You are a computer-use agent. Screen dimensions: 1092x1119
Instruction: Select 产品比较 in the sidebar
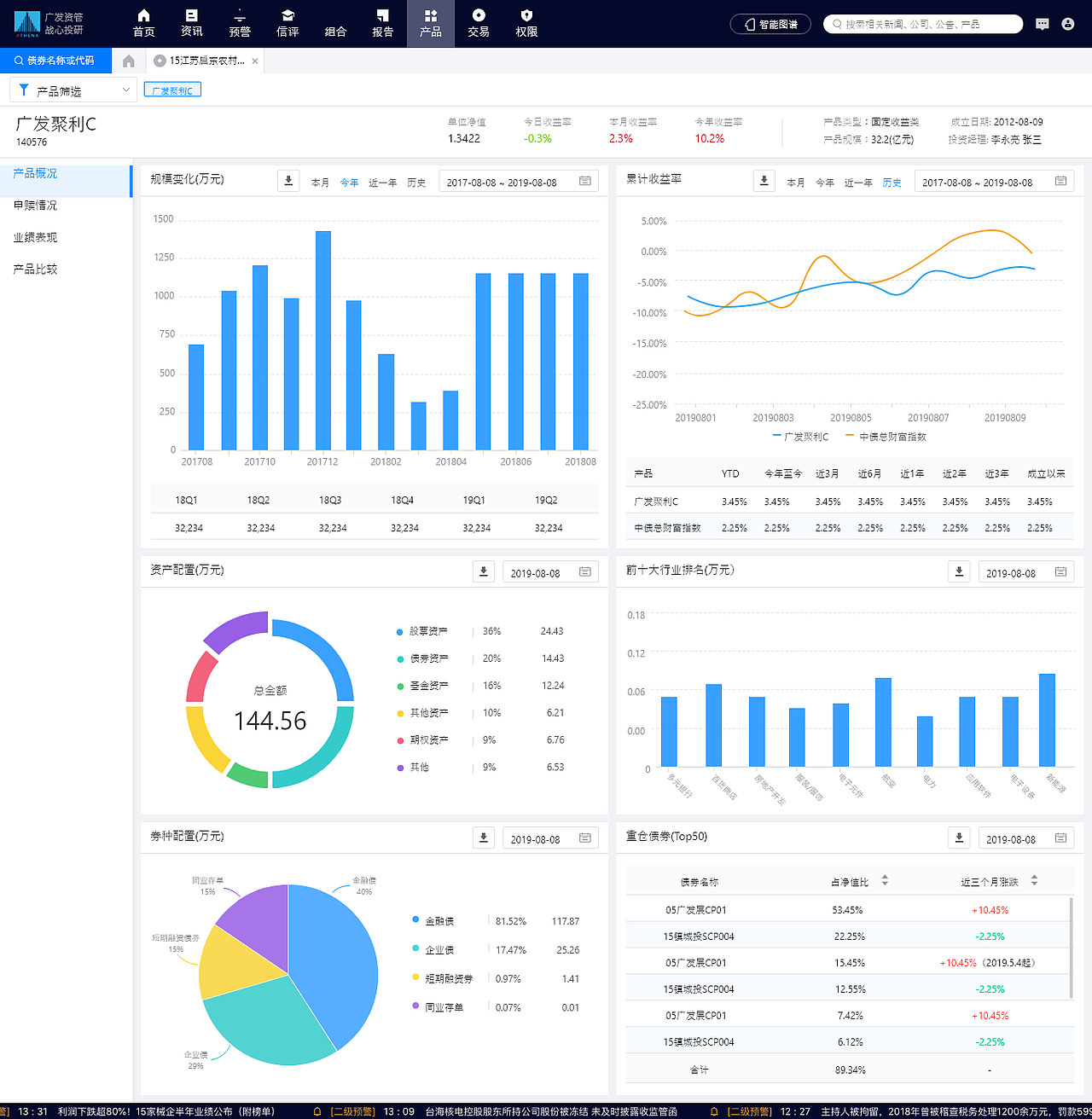tap(35, 270)
